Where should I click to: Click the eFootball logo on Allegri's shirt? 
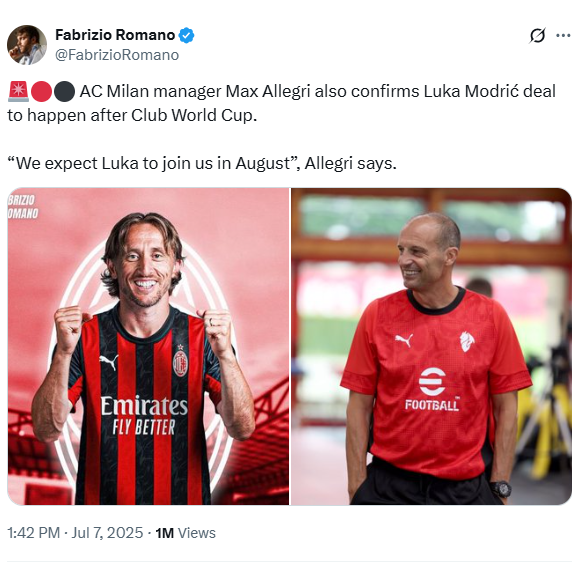[432, 389]
